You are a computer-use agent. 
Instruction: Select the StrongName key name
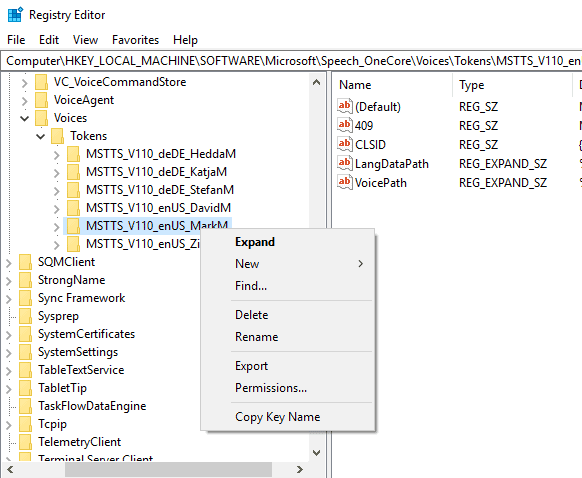(x=72, y=280)
